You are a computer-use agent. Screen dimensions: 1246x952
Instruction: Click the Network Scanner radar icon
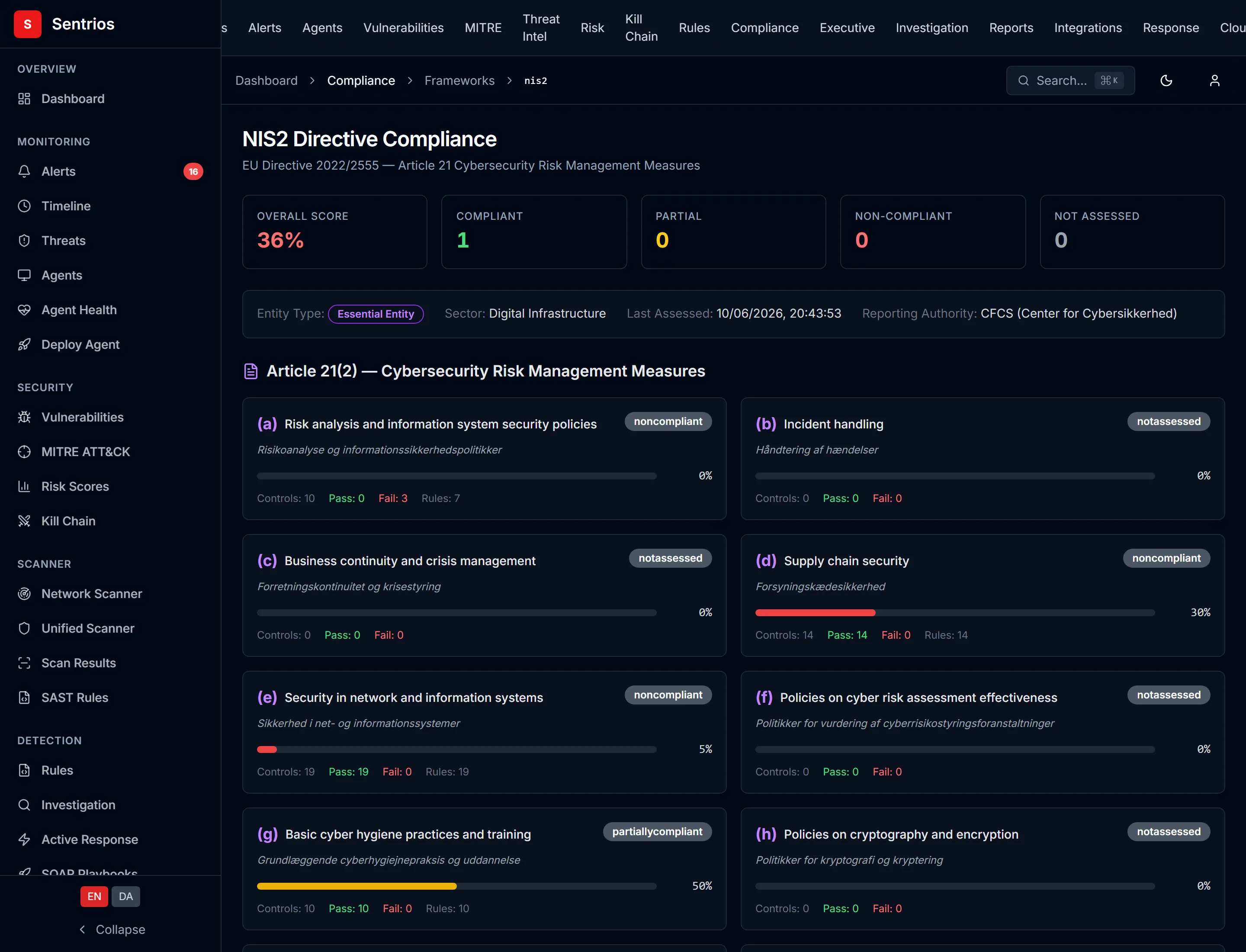coord(24,593)
